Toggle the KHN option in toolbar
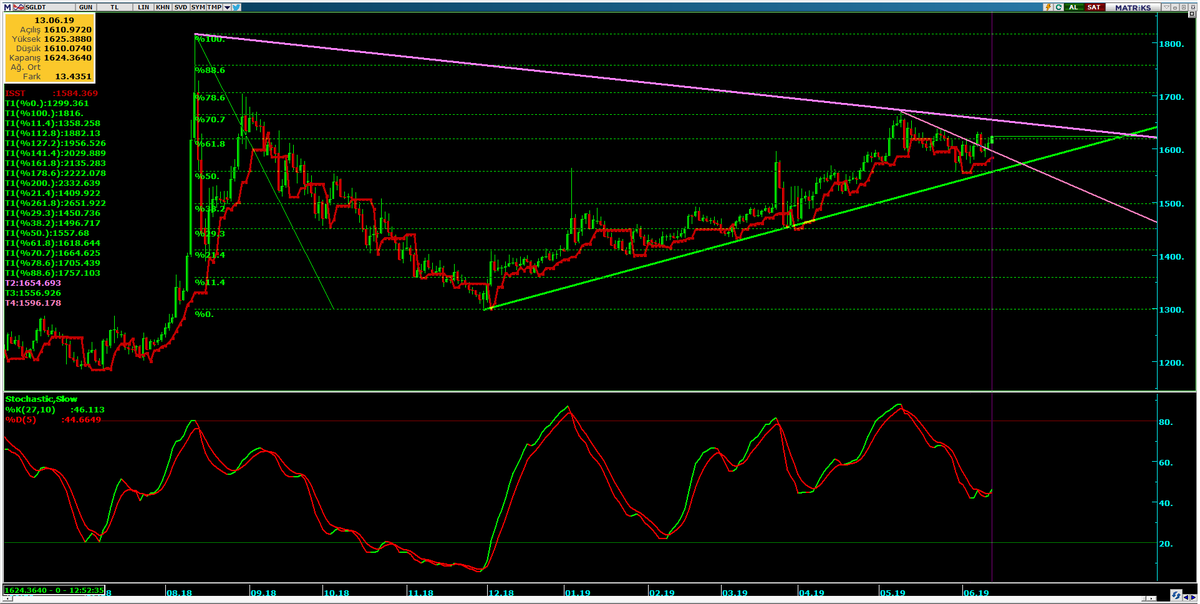The width and height of the screenshot is (1200, 604). click(163, 7)
